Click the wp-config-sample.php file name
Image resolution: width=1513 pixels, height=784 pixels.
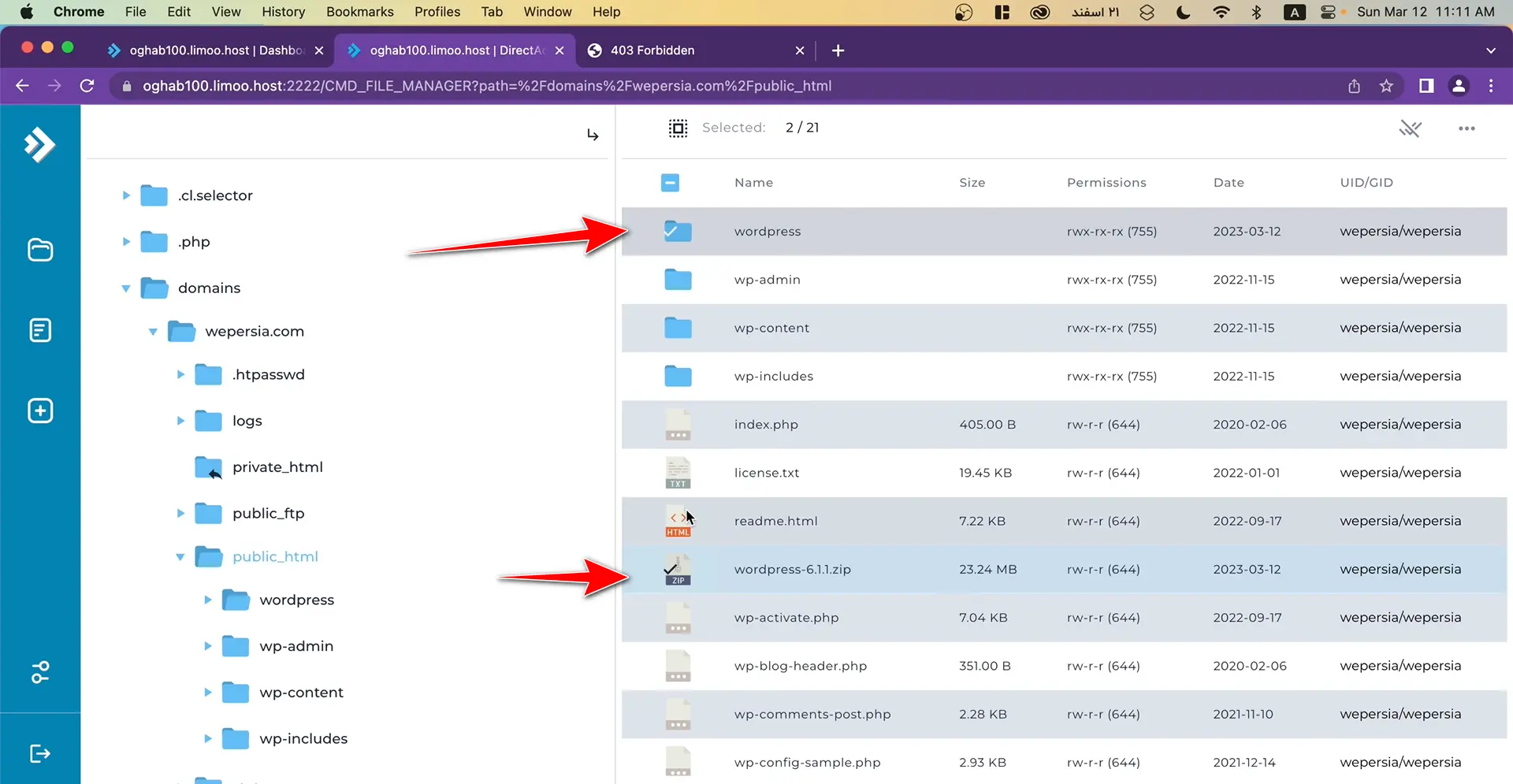[807, 763]
